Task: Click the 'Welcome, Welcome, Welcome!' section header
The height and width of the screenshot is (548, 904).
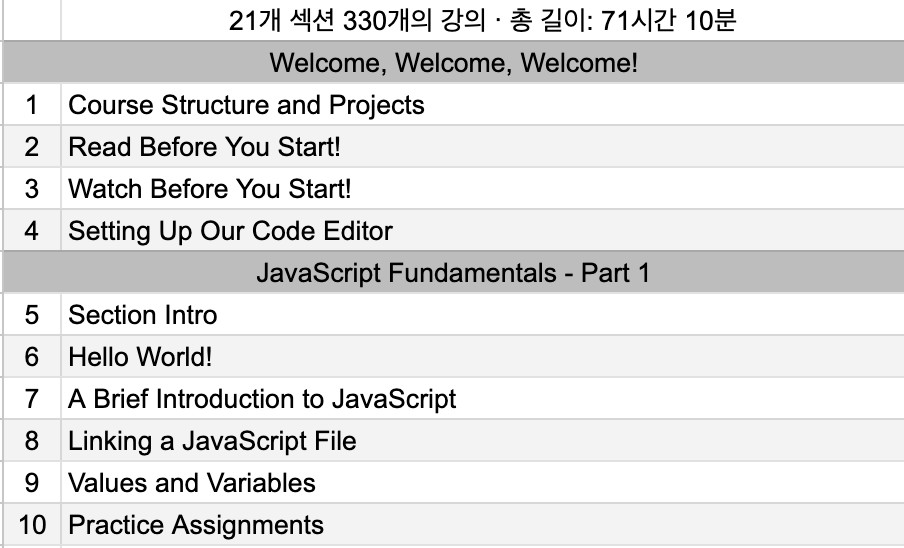Action: [x=453, y=62]
